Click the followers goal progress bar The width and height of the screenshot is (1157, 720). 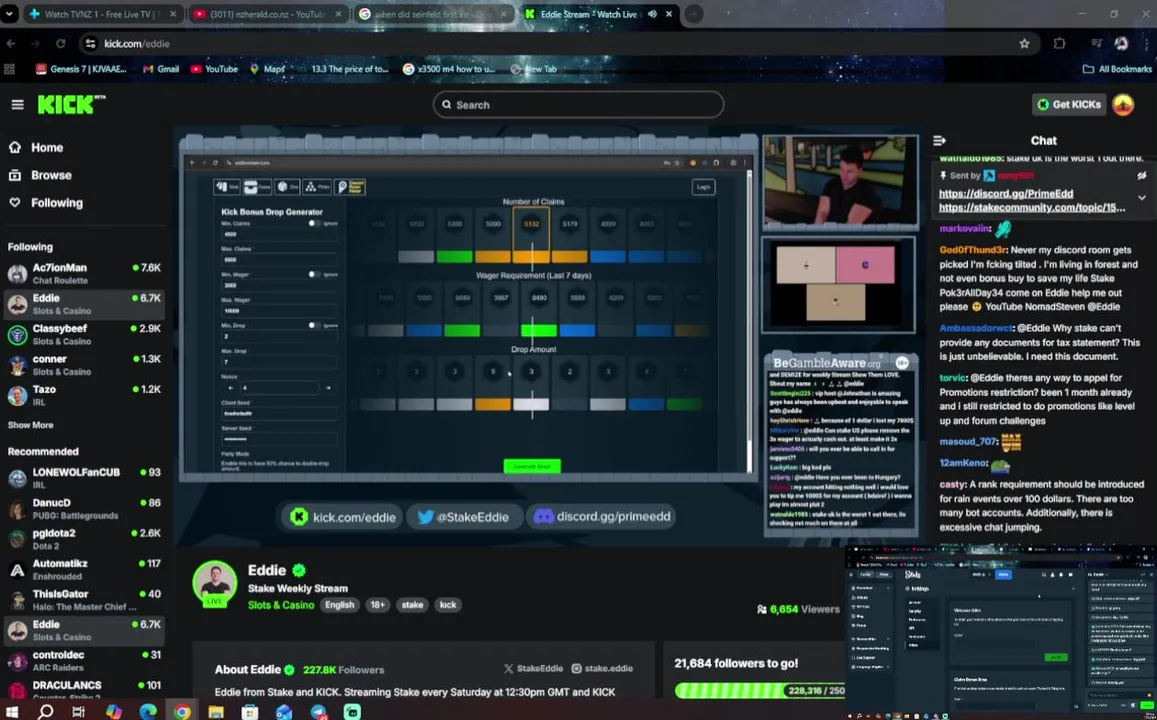[x=760, y=690]
